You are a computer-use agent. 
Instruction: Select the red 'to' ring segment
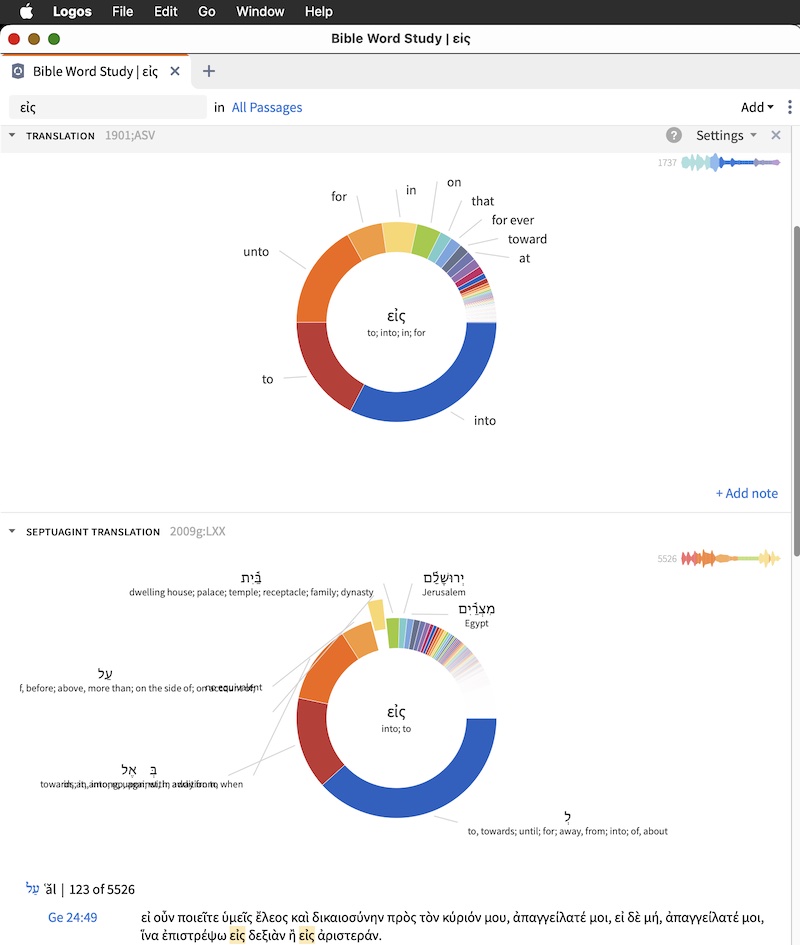click(324, 363)
